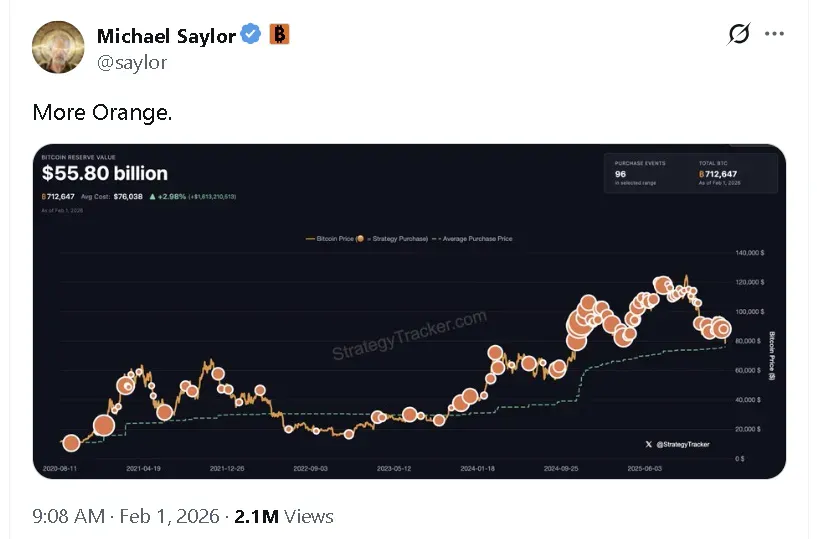Click the 2.1M Views count
817x539 pixels.
(284, 516)
